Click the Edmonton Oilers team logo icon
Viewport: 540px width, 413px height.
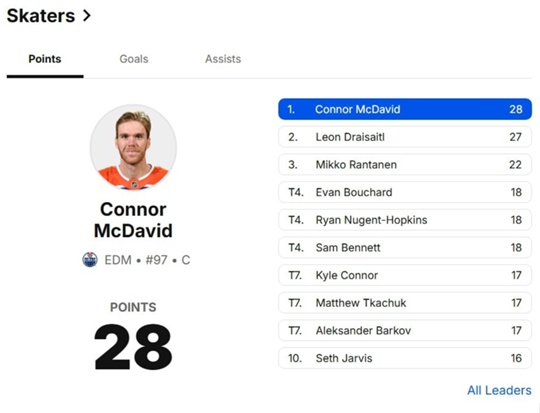90,259
